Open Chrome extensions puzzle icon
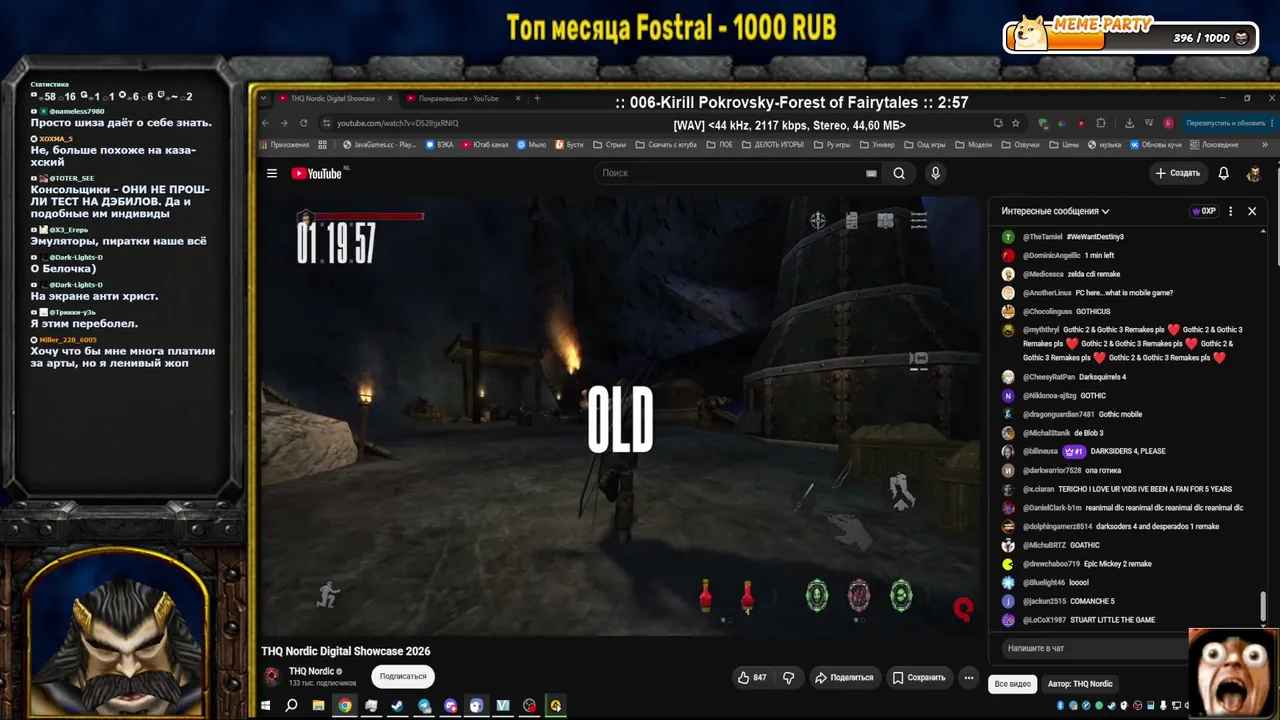The image size is (1280, 720). pyautogui.click(x=1101, y=123)
